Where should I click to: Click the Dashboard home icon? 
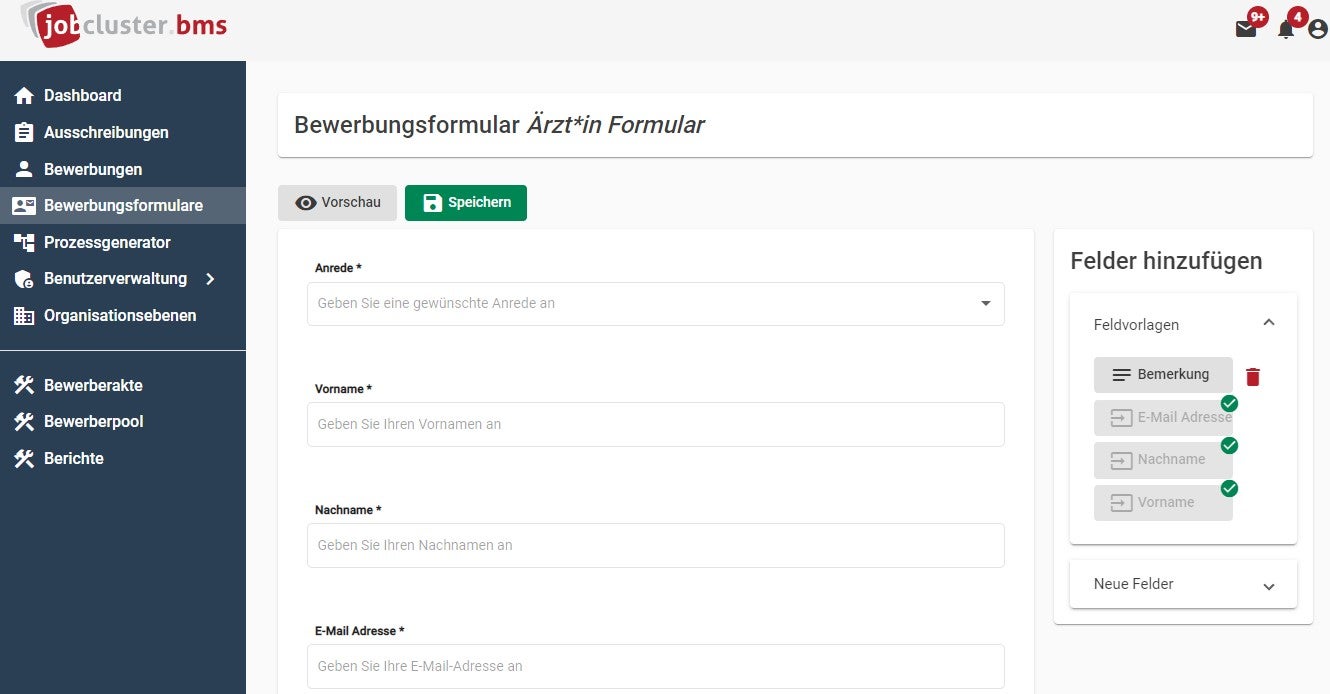24,96
